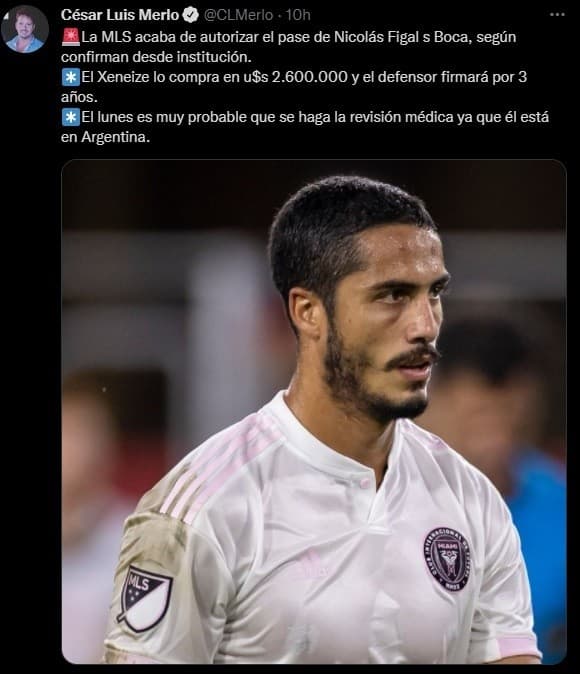Click the word 'años.' in the tweet
This screenshot has height=674, width=580.
(x=79, y=97)
